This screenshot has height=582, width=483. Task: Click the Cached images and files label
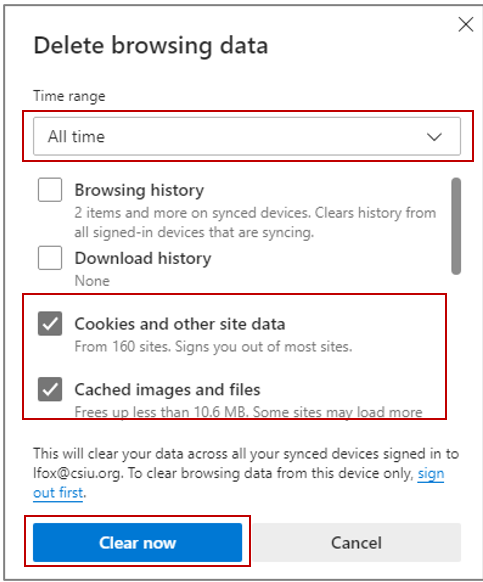167,390
